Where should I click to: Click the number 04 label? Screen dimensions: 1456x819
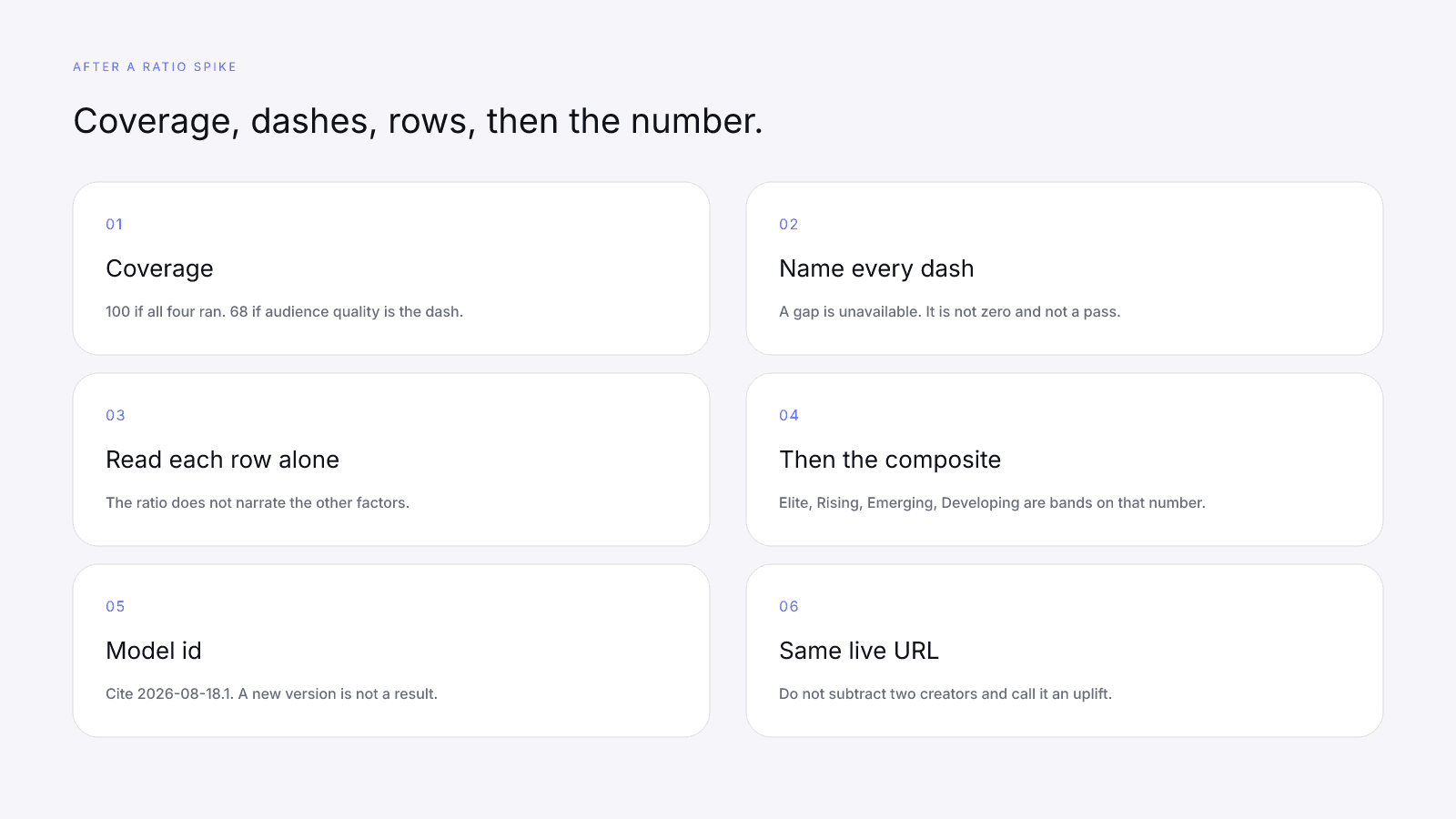(789, 415)
